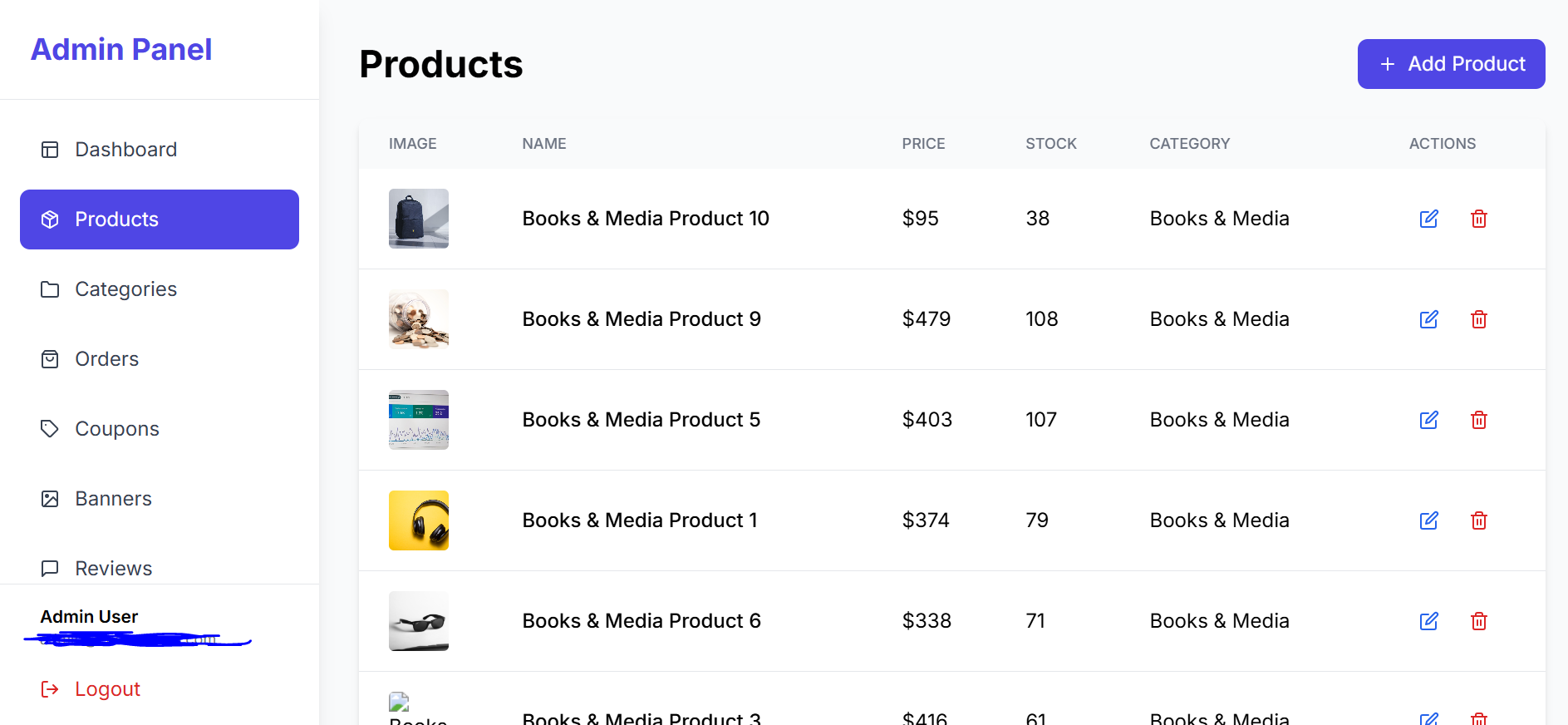This screenshot has height=725, width=1568.
Task: Go to Categories section
Action: pyautogui.click(x=125, y=289)
